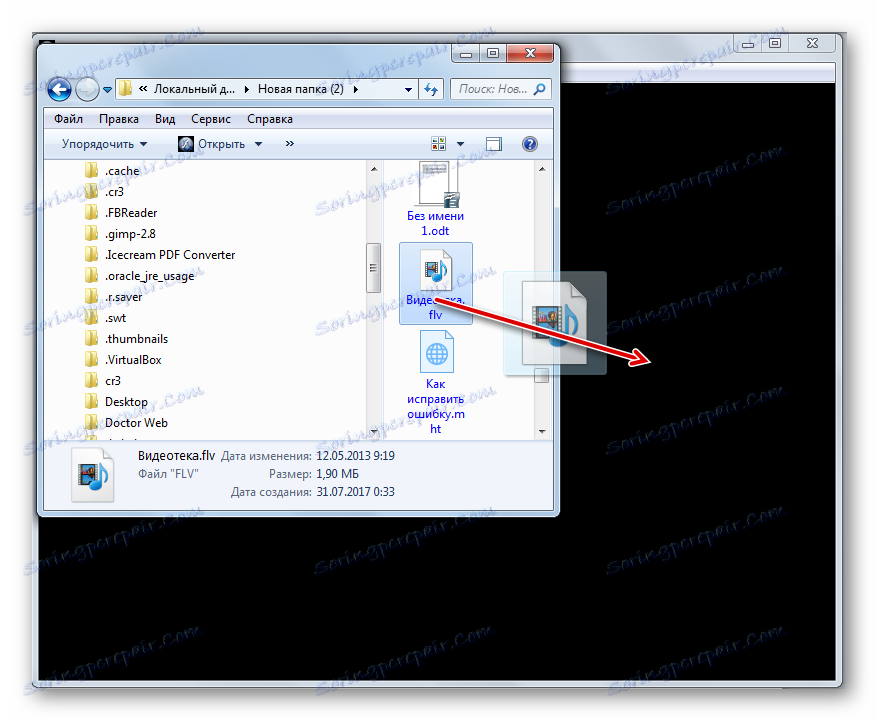
Task: Click size value 1,90 МБ
Action: coord(337,474)
